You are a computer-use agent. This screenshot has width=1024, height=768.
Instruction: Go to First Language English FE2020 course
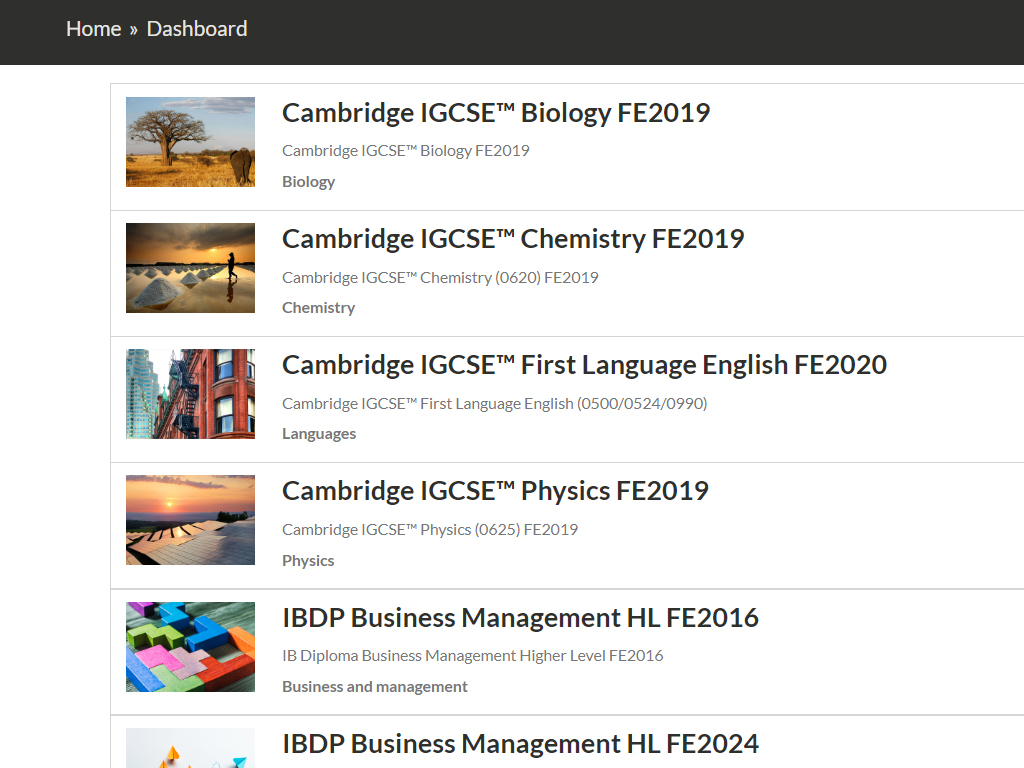[584, 365]
